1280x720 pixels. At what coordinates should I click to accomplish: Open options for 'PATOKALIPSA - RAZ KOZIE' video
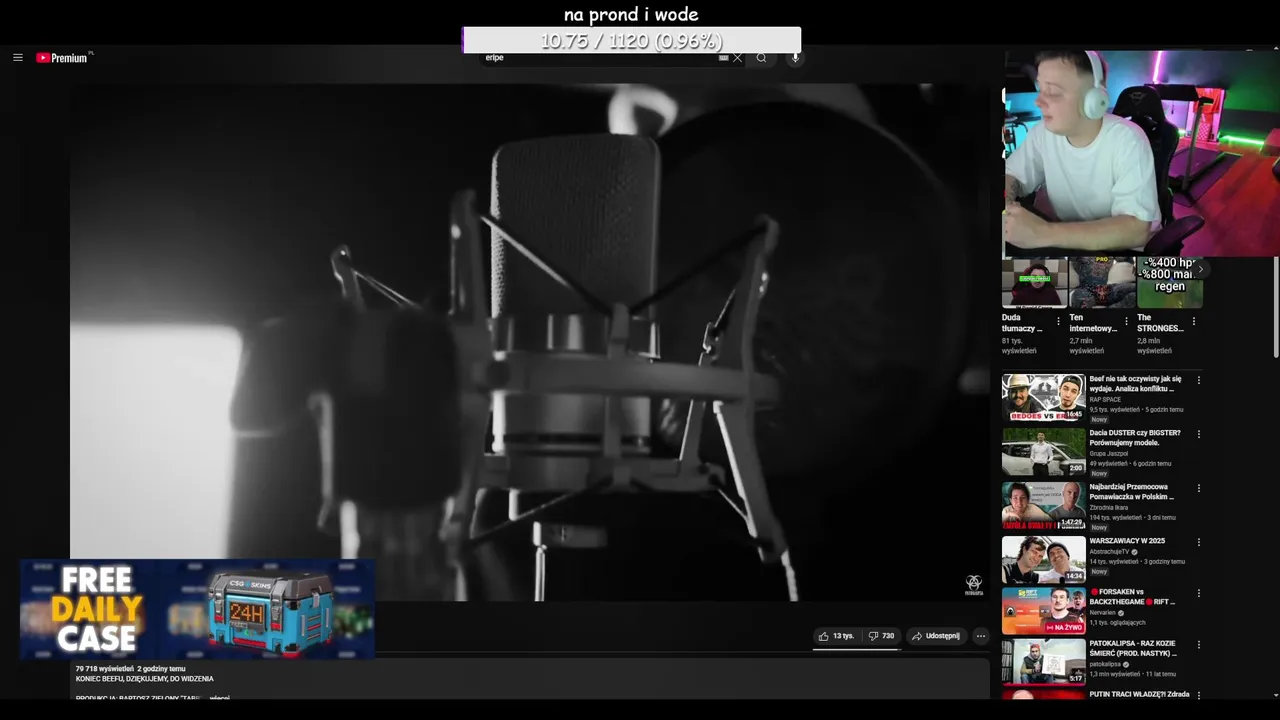1199,645
